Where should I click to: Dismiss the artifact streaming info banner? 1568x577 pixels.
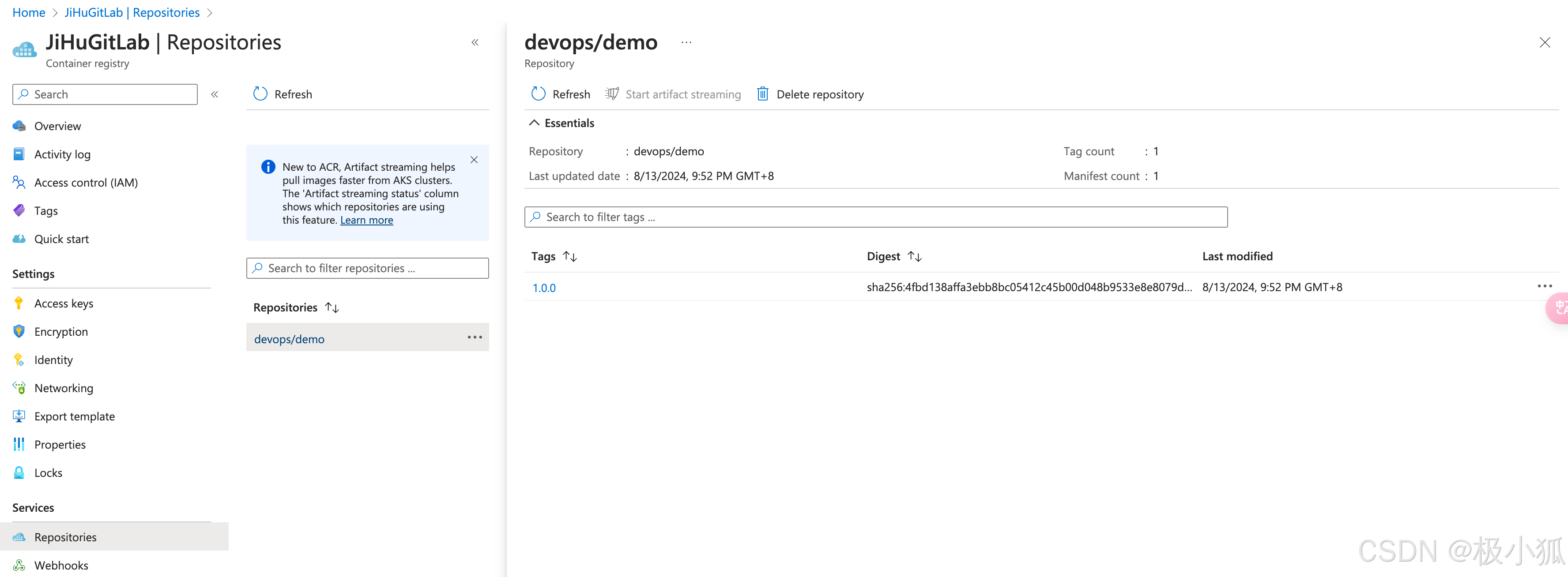[474, 160]
